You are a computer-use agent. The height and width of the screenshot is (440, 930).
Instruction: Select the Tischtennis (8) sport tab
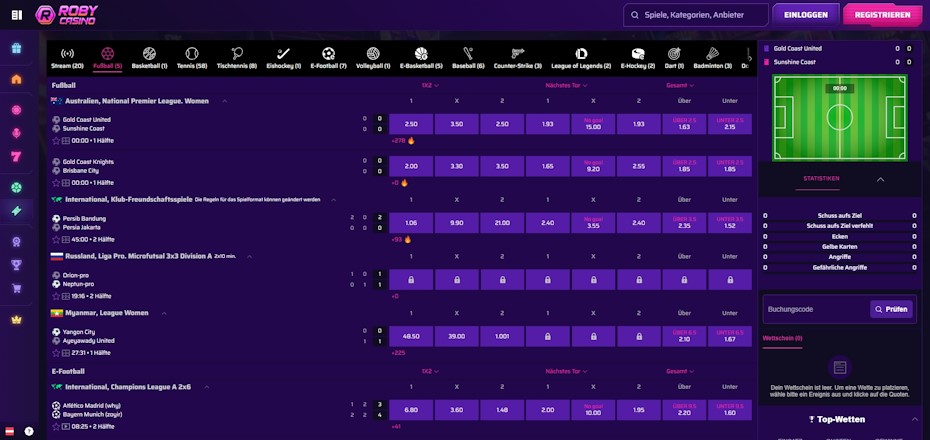237,59
